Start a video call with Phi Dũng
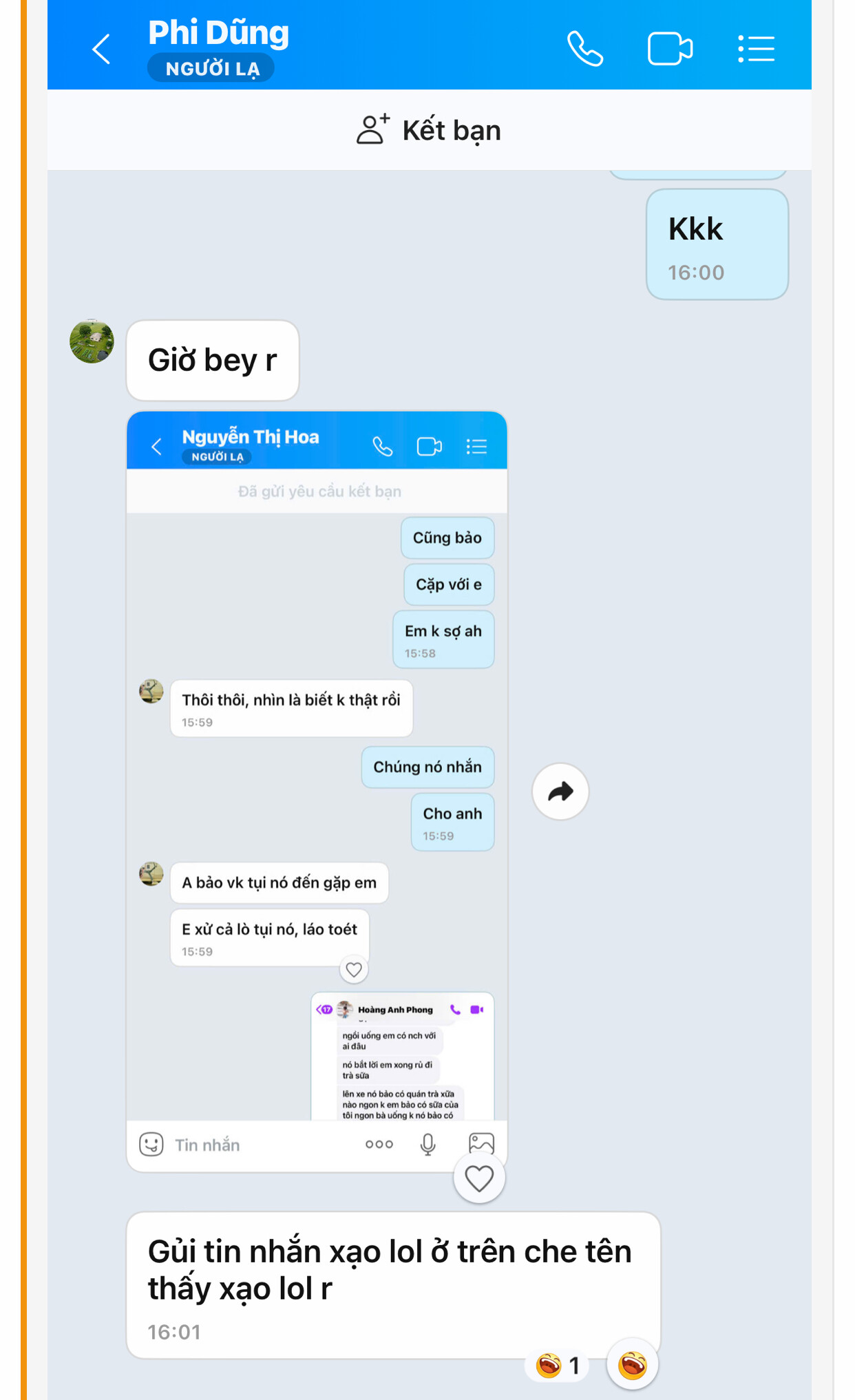The width and height of the screenshot is (855, 1400). click(670, 49)
